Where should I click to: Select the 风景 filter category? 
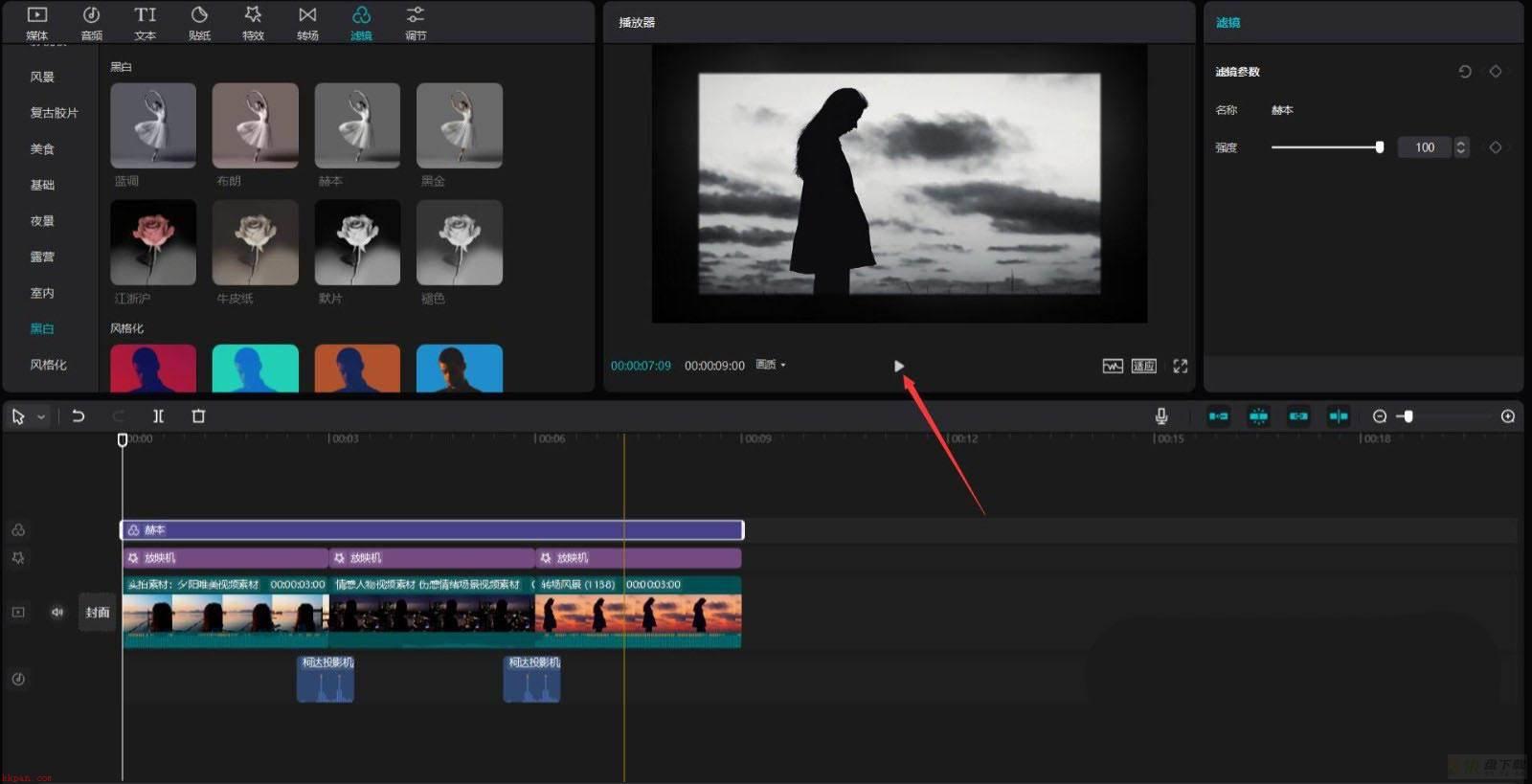point(42,77)
